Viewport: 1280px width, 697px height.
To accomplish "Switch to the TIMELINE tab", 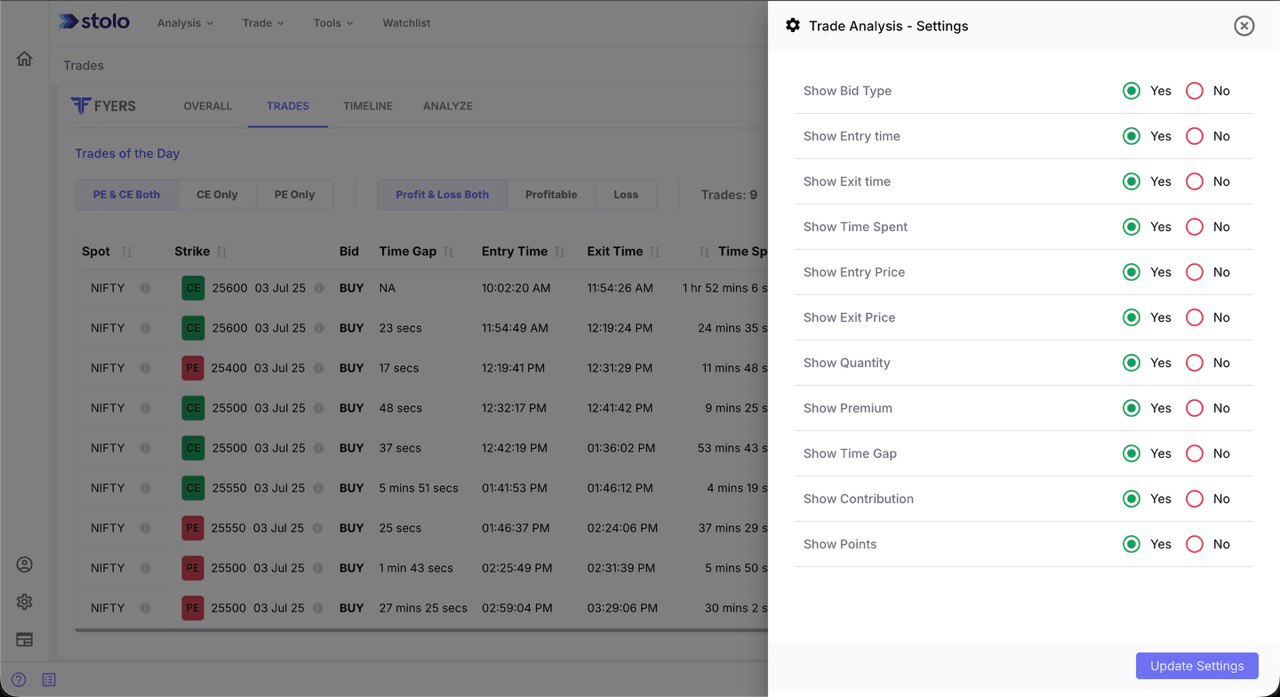I will (368, 106).
